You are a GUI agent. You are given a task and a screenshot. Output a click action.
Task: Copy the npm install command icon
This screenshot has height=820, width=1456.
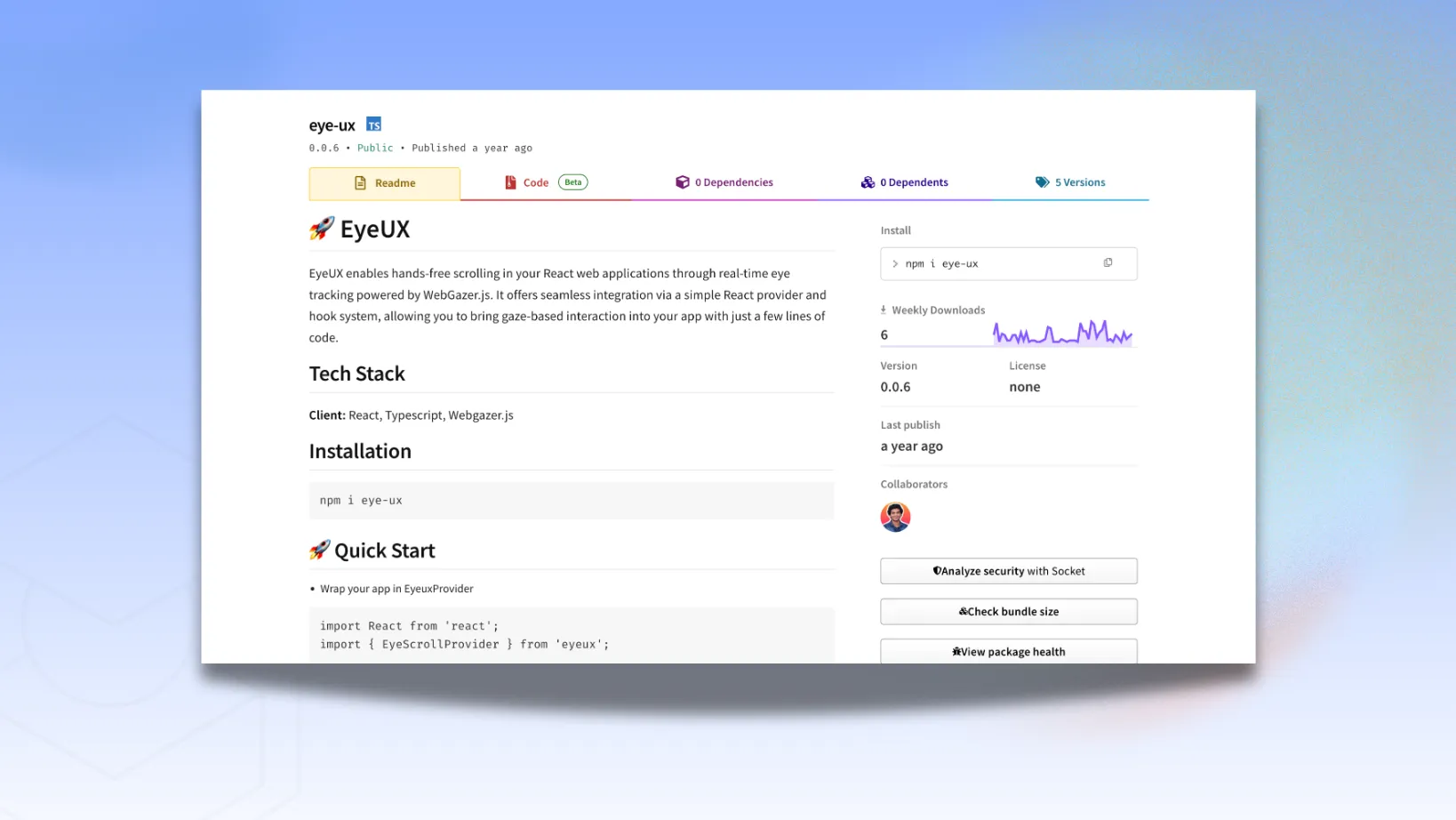[x=1108, y=262]
